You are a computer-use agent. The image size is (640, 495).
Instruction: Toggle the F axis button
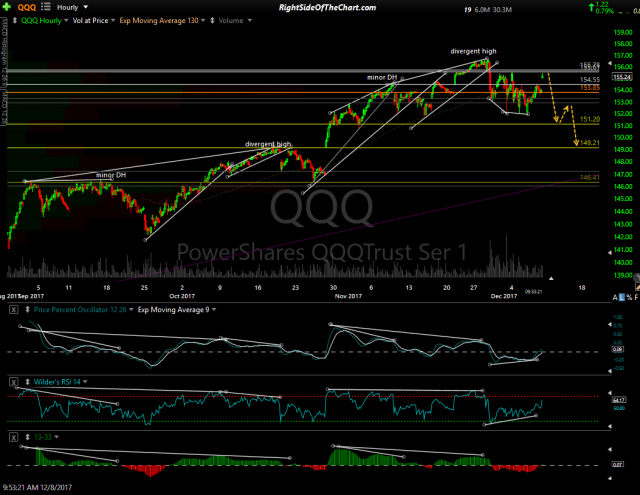coord(636,297)
